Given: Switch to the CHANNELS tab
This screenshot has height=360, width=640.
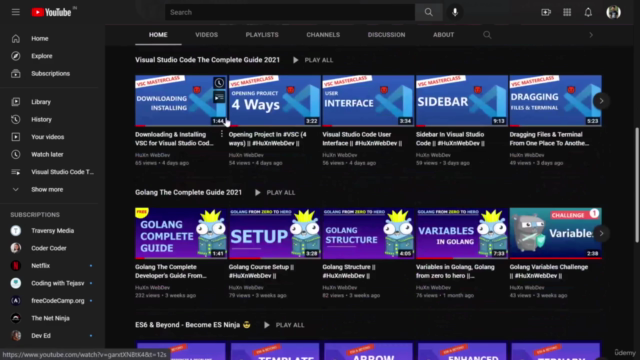Looking at the screenshot, I should click(x=323, y=35).
